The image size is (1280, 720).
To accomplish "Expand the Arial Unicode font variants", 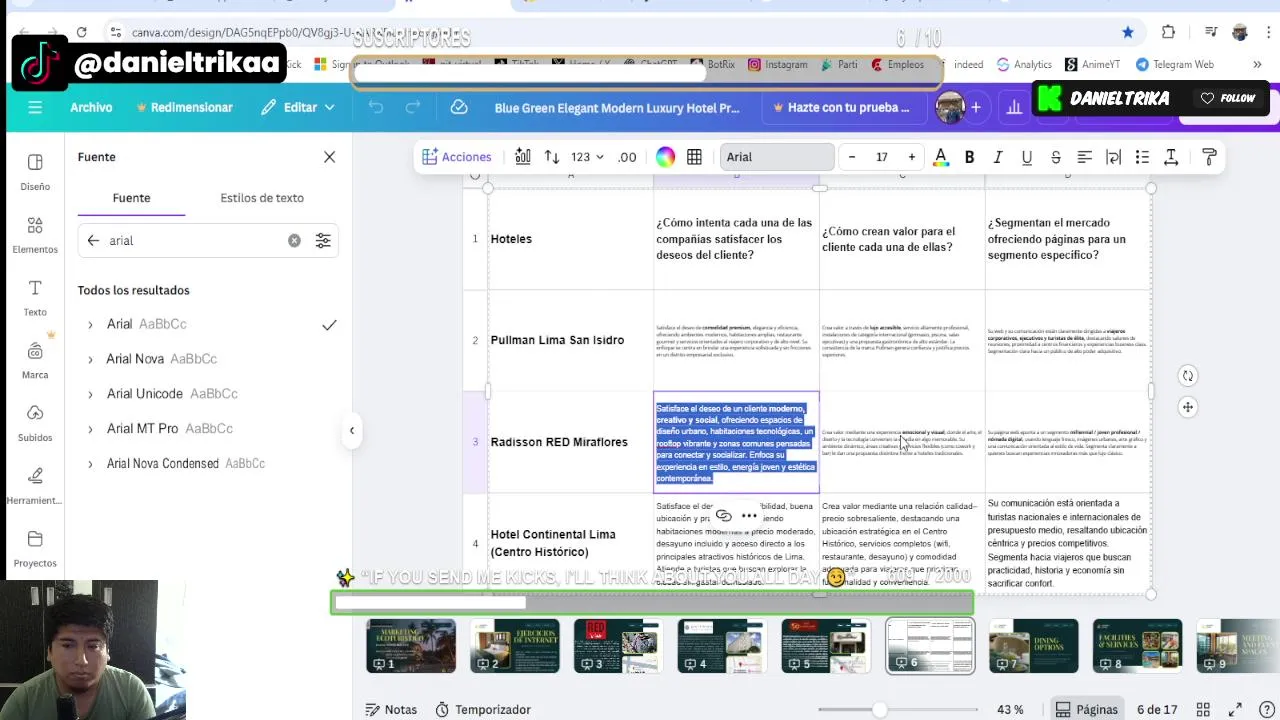I will 90,394.
